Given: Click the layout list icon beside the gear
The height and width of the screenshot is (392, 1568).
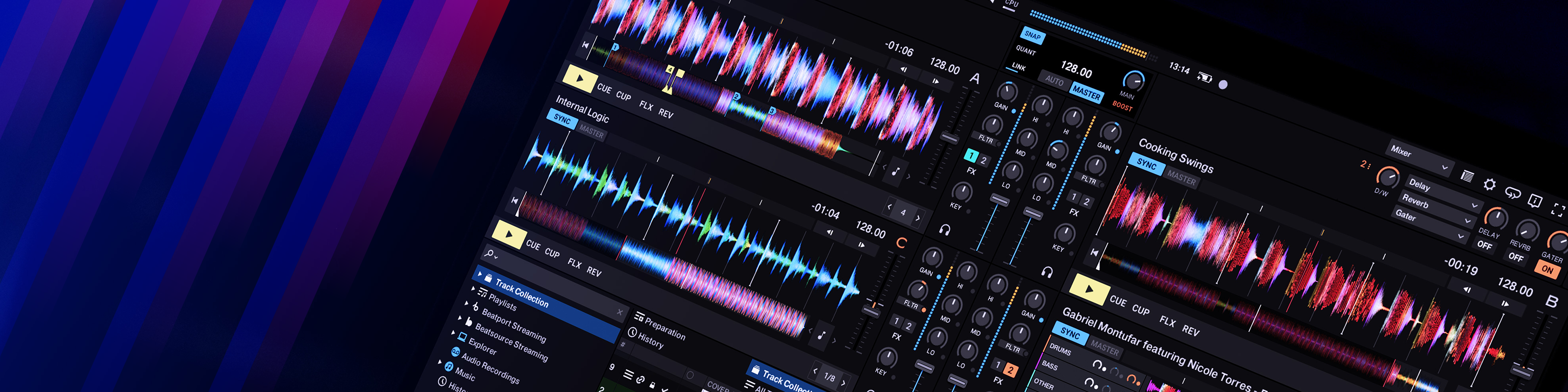Looking at the screenshot, I should [x=1467, y=176].
